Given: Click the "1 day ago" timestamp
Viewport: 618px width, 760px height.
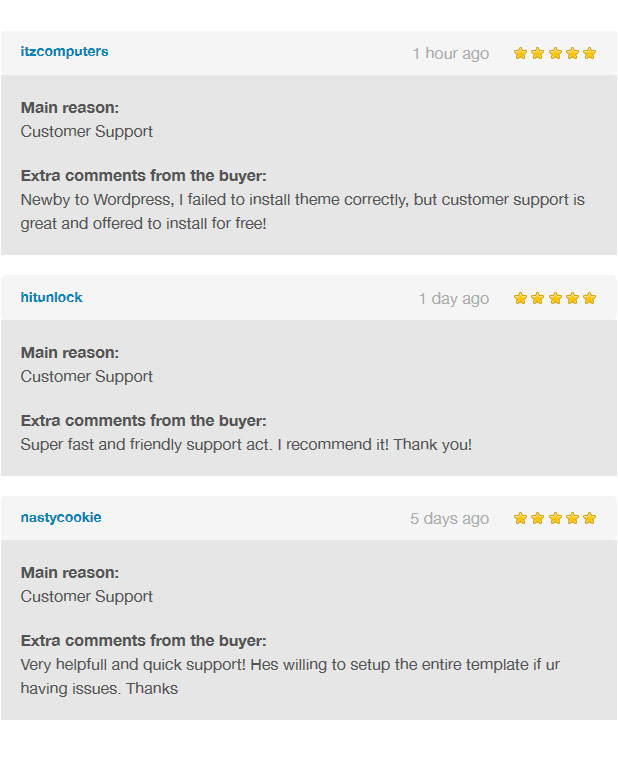Looking at the screenshot, I should (x=454, y=299).
